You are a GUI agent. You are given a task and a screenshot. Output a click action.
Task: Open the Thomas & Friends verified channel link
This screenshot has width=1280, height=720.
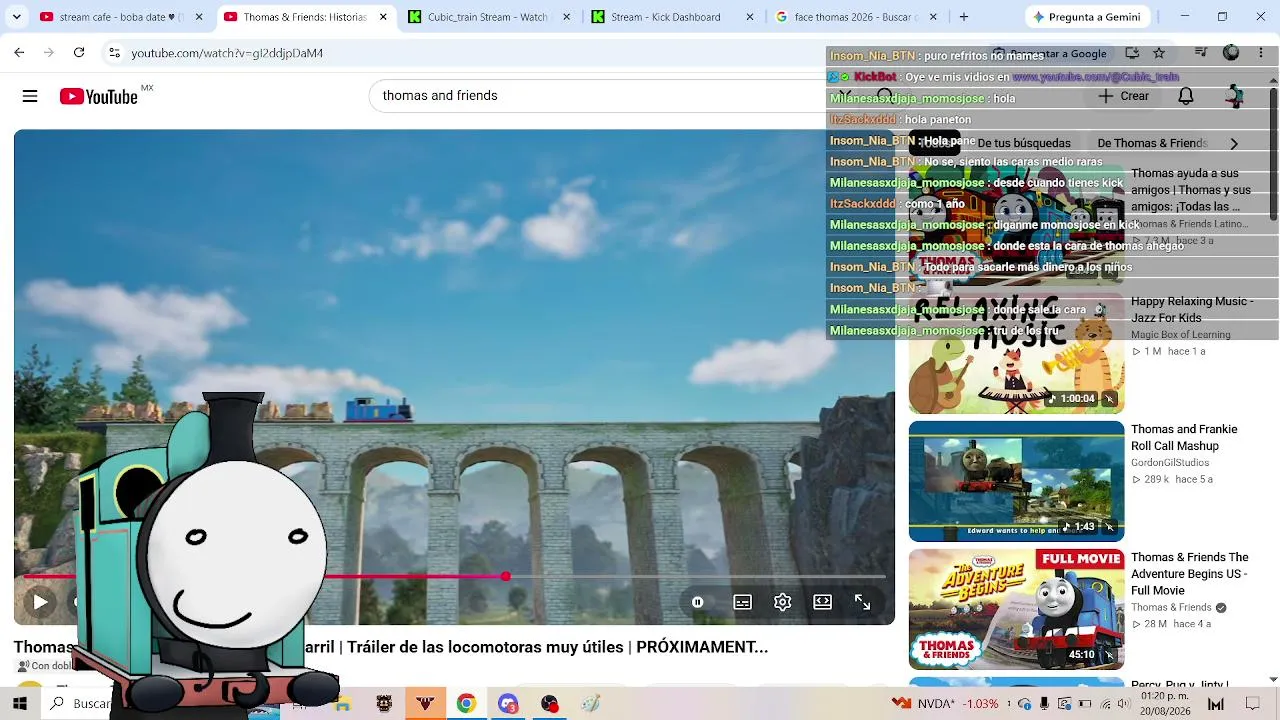point(1178,607)
